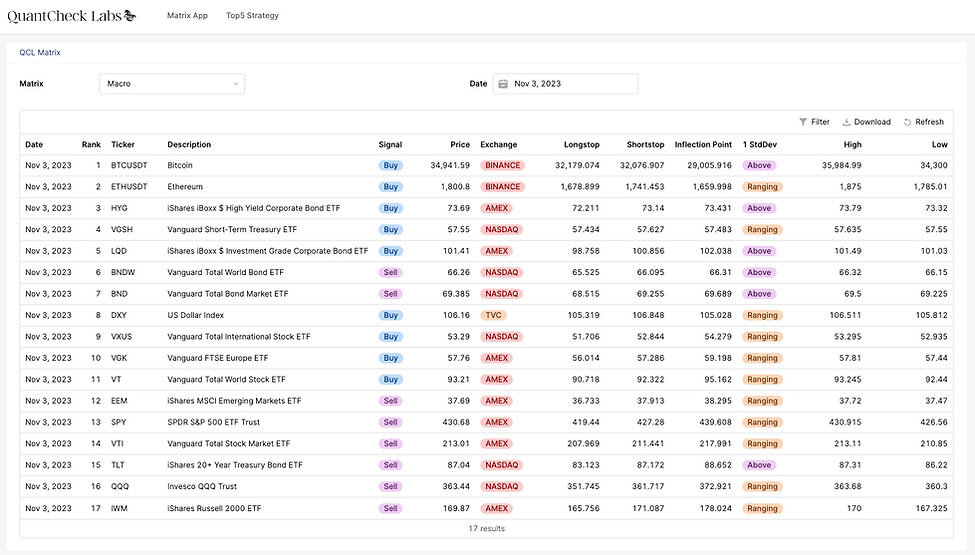Click the Price column header
The height and width of the screenshot is (555, 975).
coord(460,144)
